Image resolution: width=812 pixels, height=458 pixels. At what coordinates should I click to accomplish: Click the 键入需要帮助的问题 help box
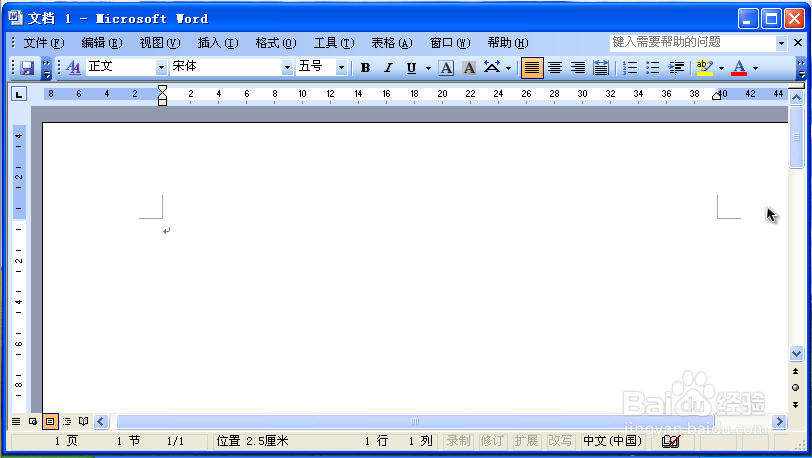click(x=693, y=42)
